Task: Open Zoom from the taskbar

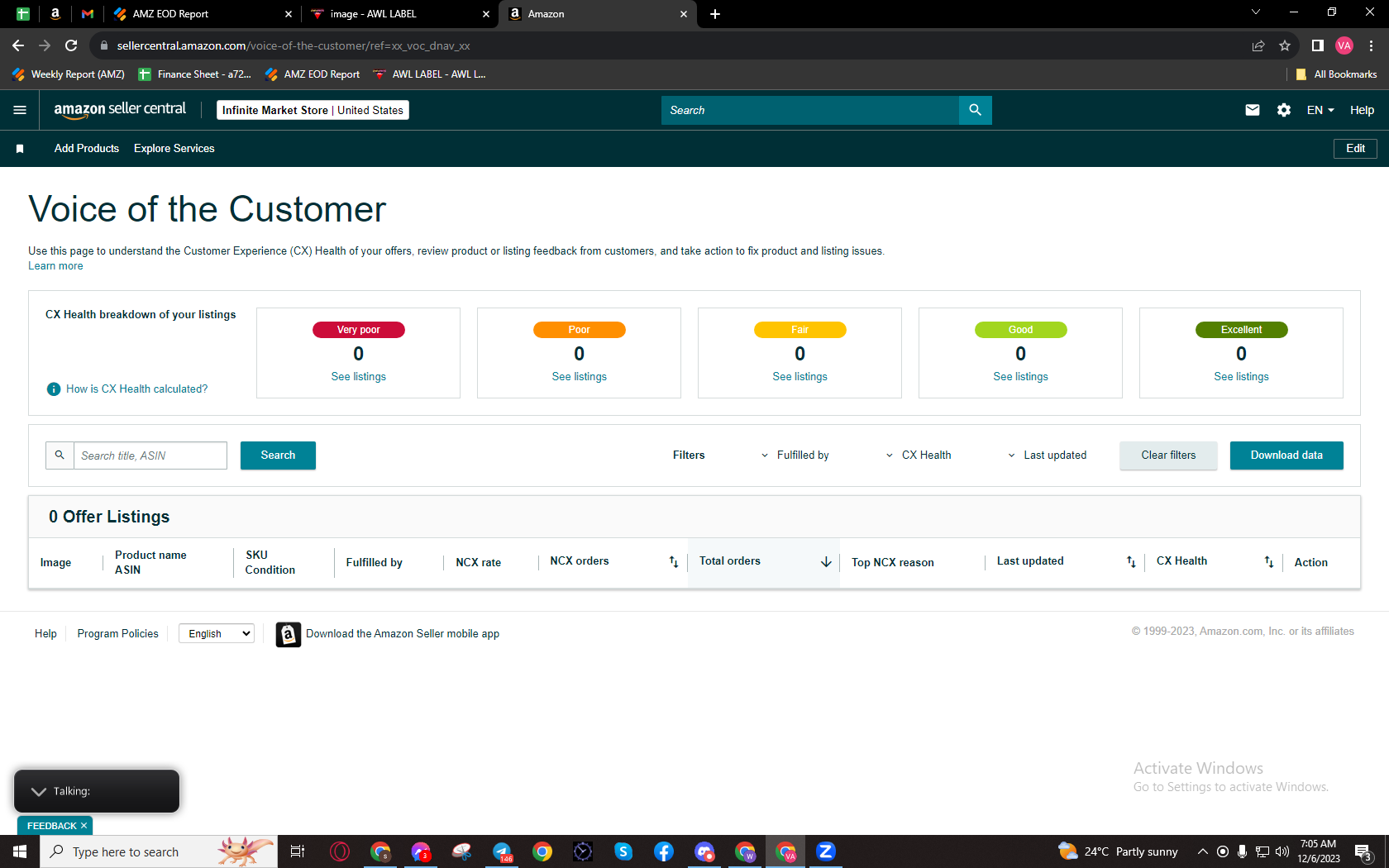Action: pyautogui.click(x=826, y=851)
